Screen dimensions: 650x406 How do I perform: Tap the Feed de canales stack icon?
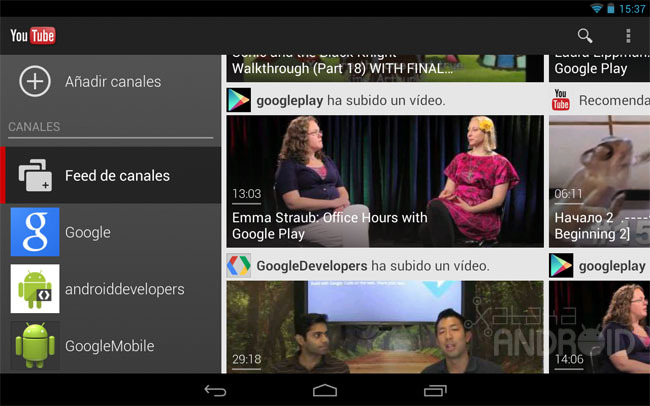[35, 175]
